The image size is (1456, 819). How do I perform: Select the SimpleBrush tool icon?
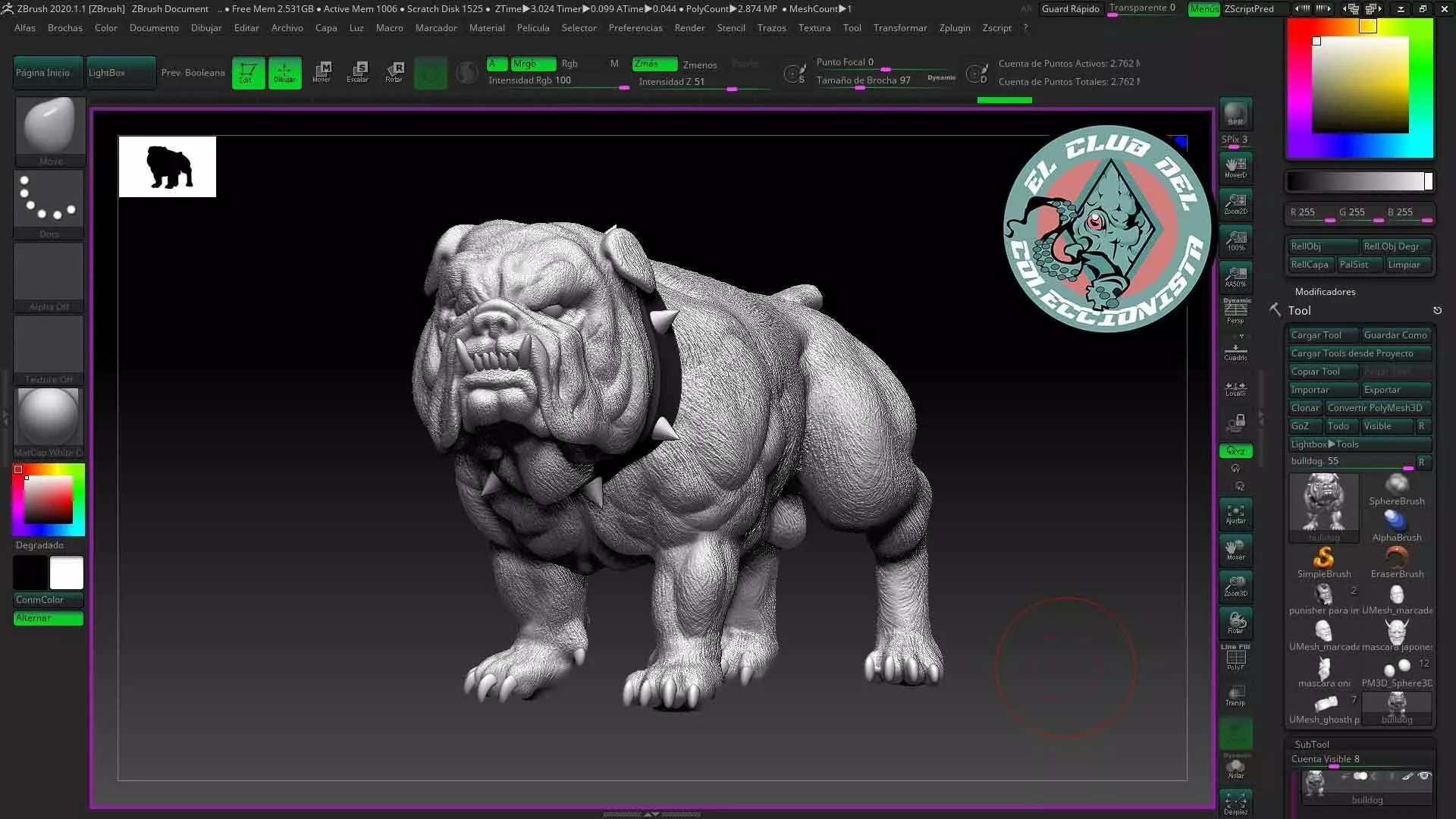[1323, 563]
